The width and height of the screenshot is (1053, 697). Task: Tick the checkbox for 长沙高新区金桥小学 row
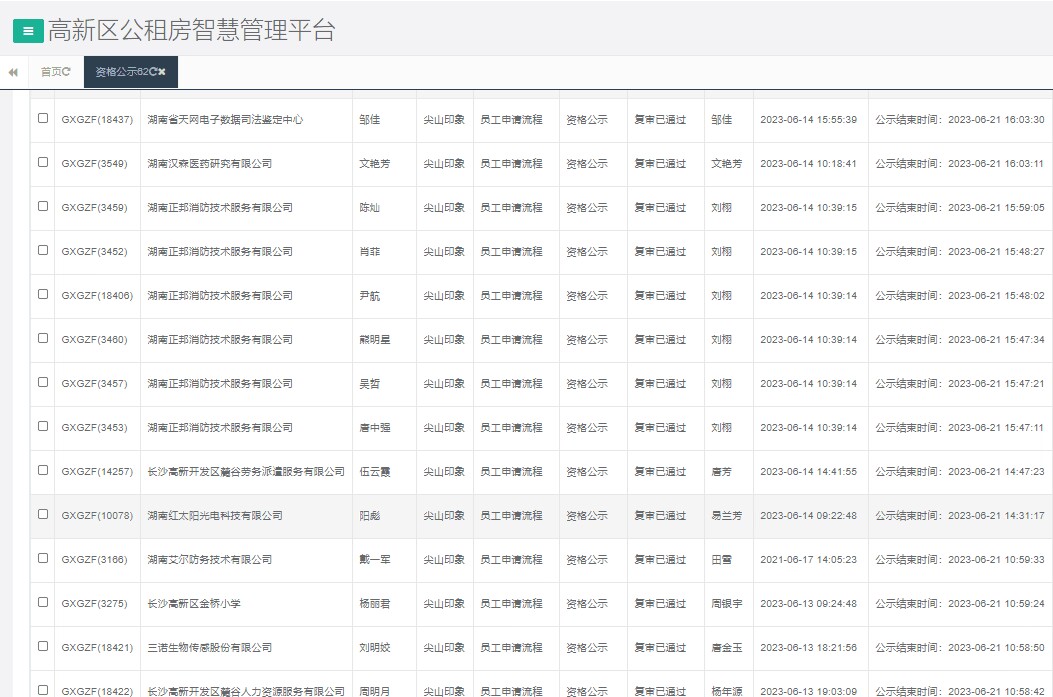tap(42, 603)
